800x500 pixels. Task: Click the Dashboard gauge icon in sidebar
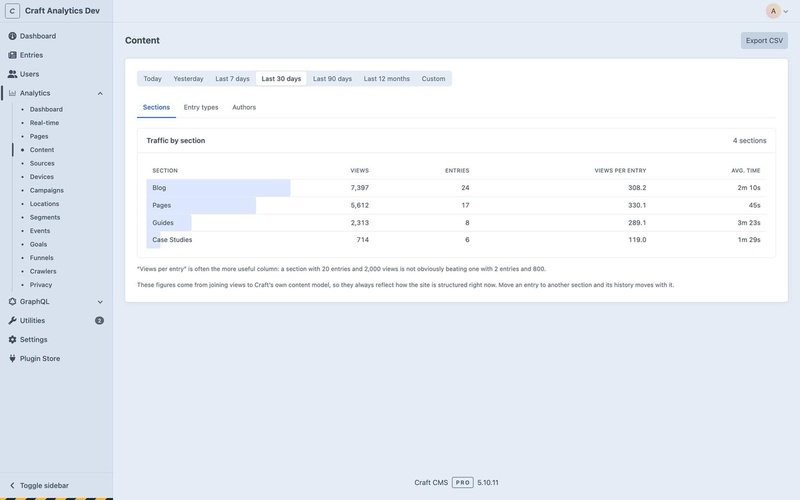12,36
